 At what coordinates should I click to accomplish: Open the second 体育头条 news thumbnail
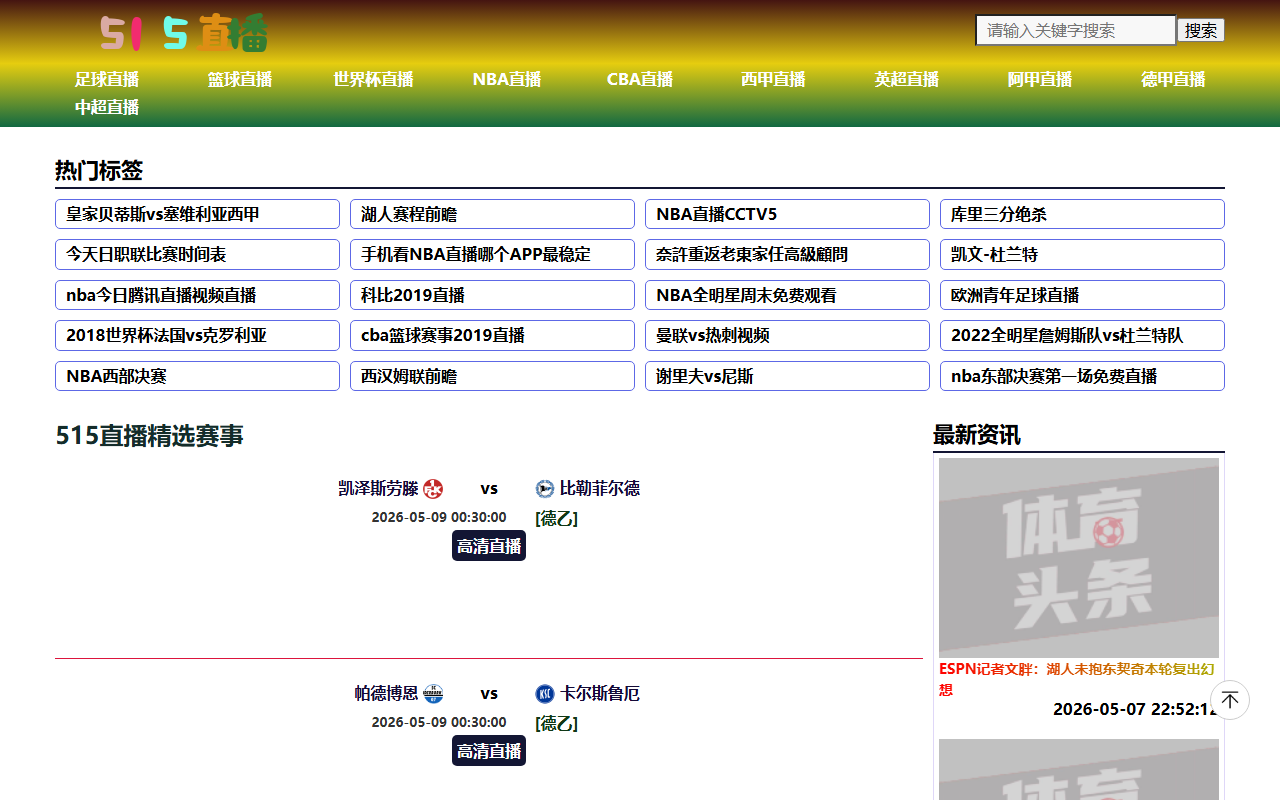point(1079,769)
